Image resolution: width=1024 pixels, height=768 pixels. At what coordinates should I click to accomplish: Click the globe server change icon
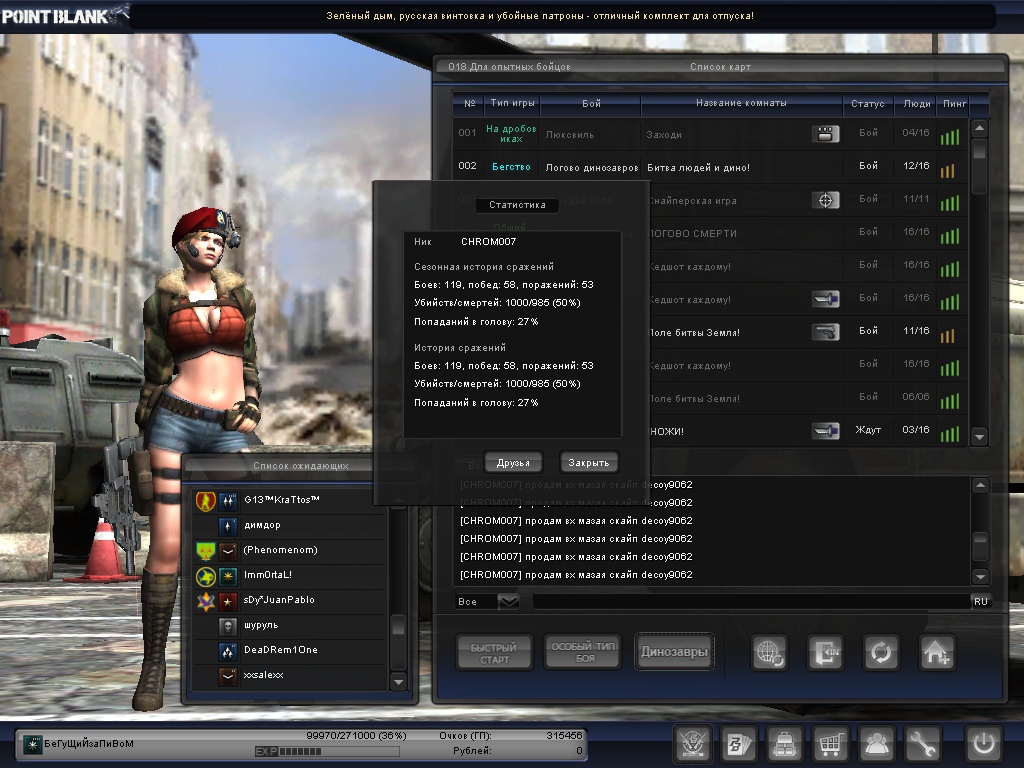769,653
